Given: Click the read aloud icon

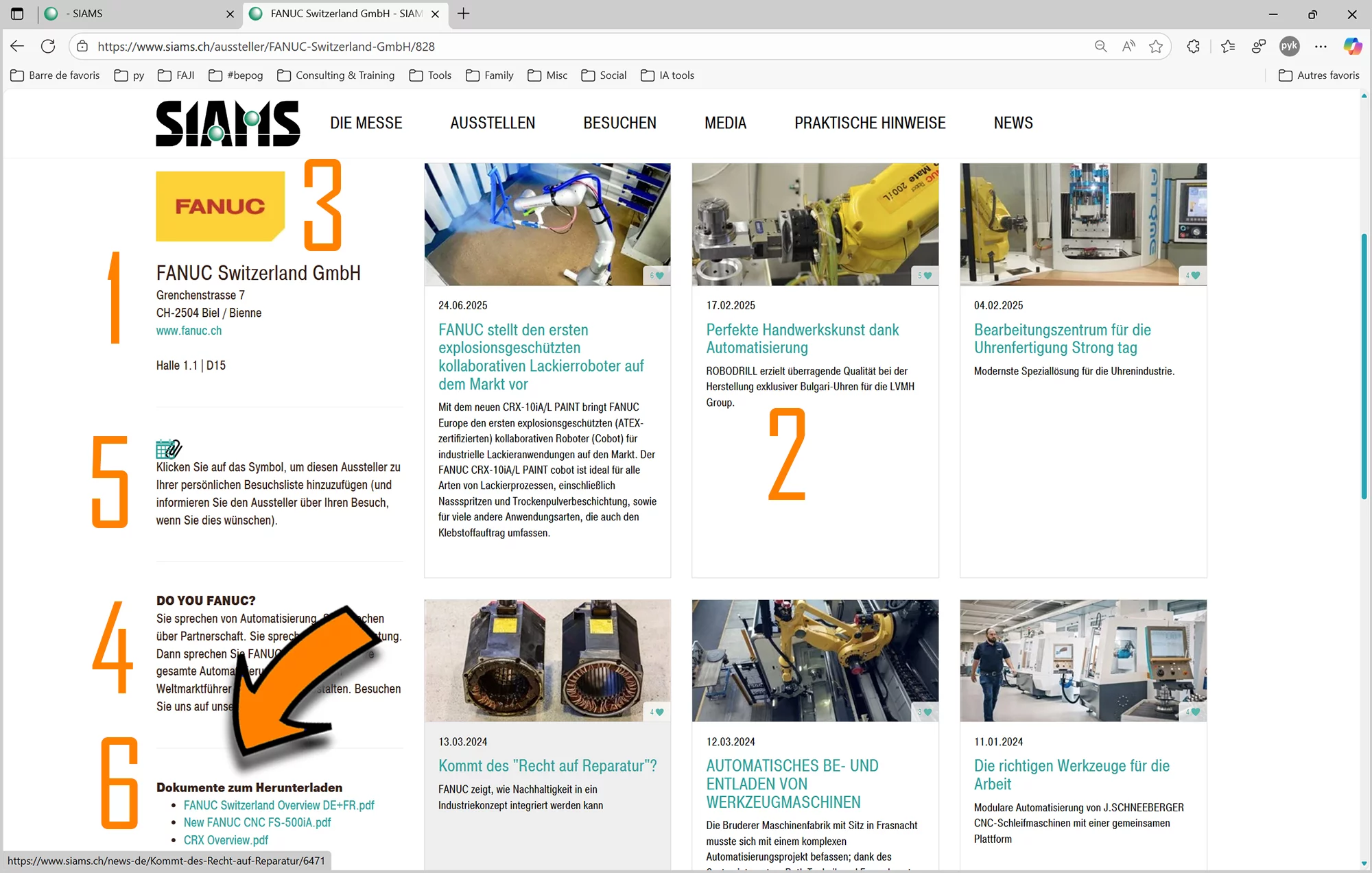Looking at the screenshot, I should click(x=1128, y=47).
